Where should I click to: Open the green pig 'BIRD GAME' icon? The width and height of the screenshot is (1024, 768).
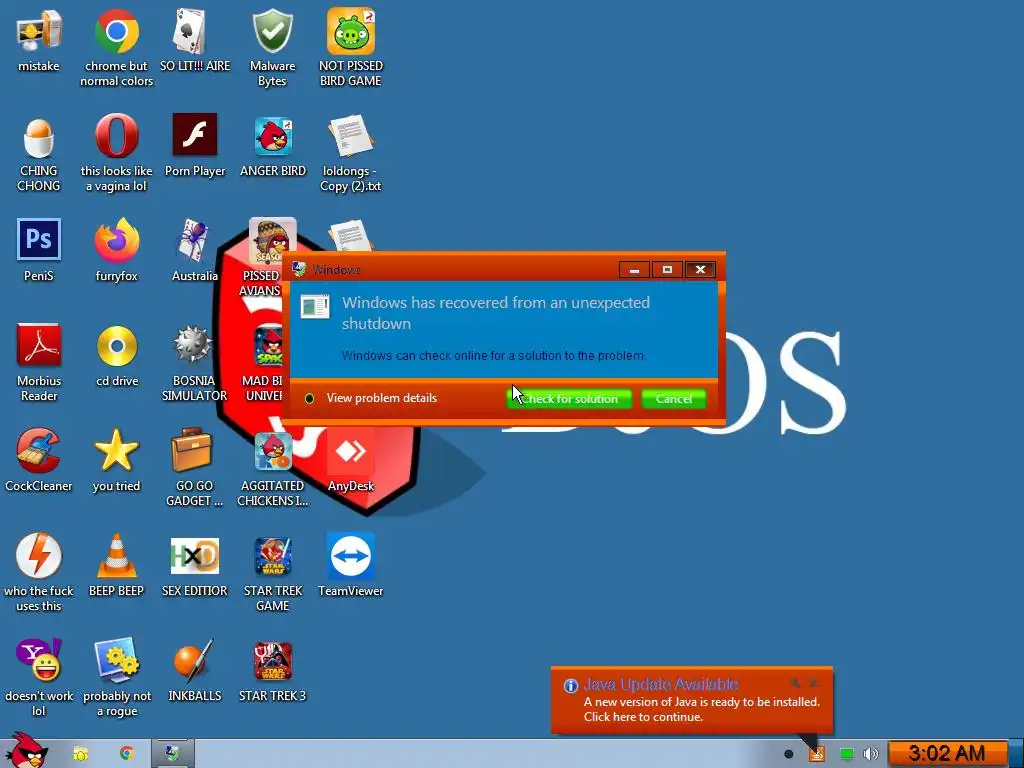tap(351, 31)
